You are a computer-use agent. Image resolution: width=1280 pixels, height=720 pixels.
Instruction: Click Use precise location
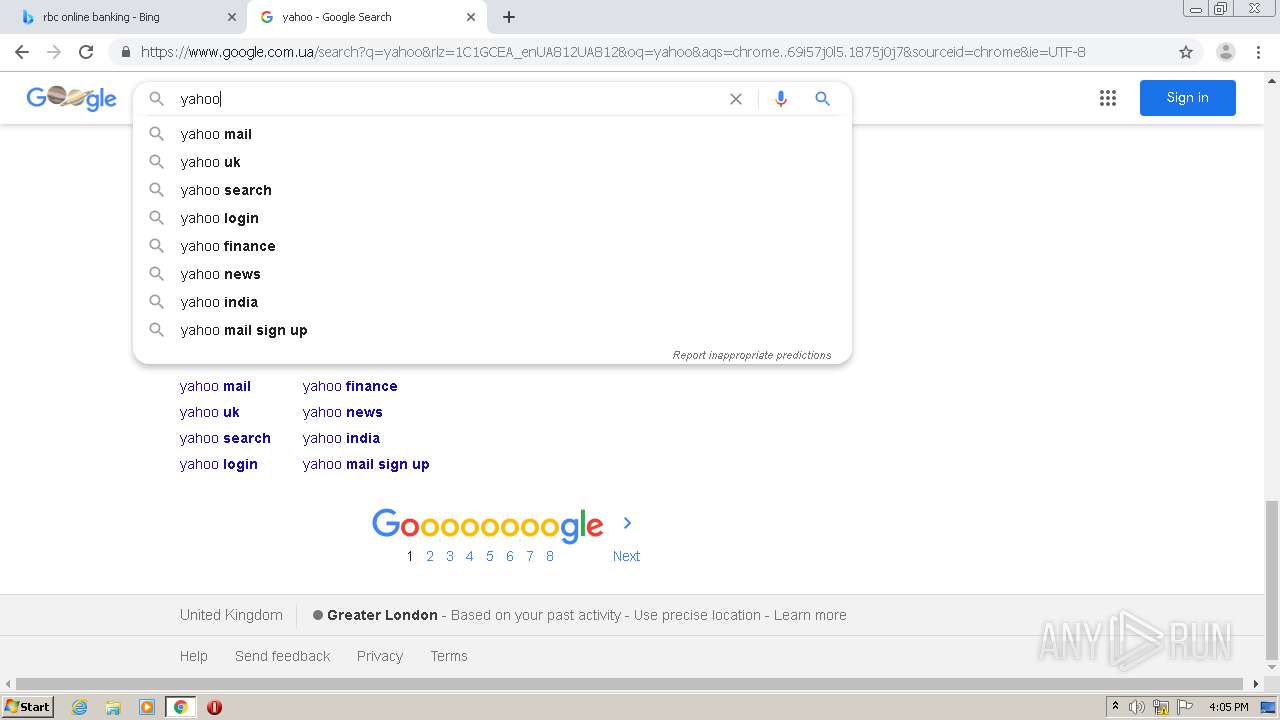point(697,615)
